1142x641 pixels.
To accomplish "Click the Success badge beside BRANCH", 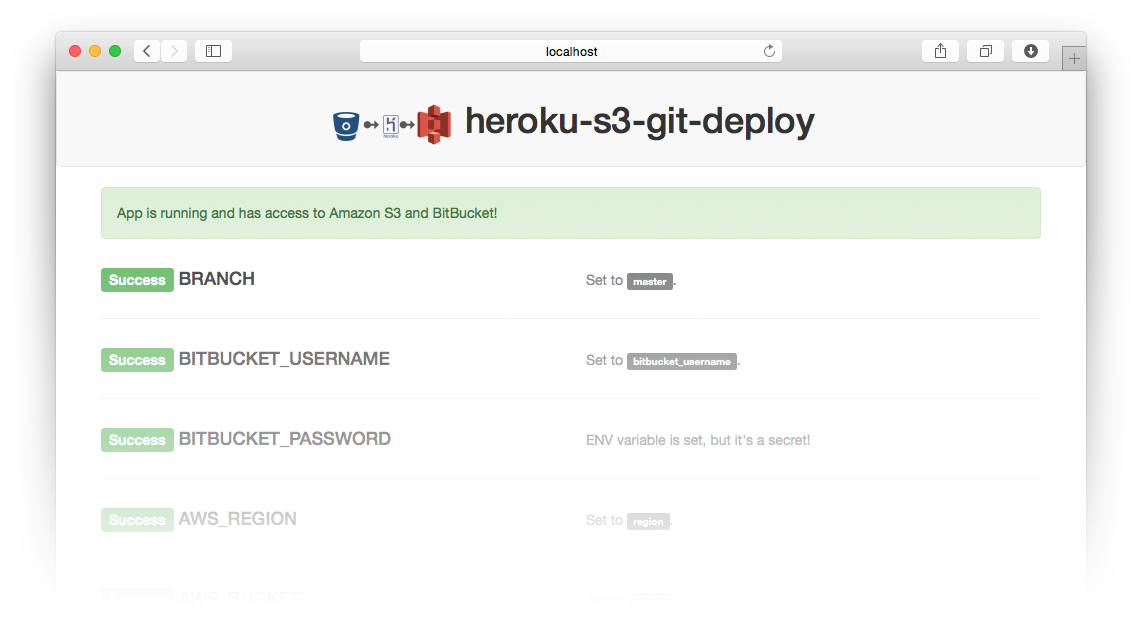I will pos(137,280).
